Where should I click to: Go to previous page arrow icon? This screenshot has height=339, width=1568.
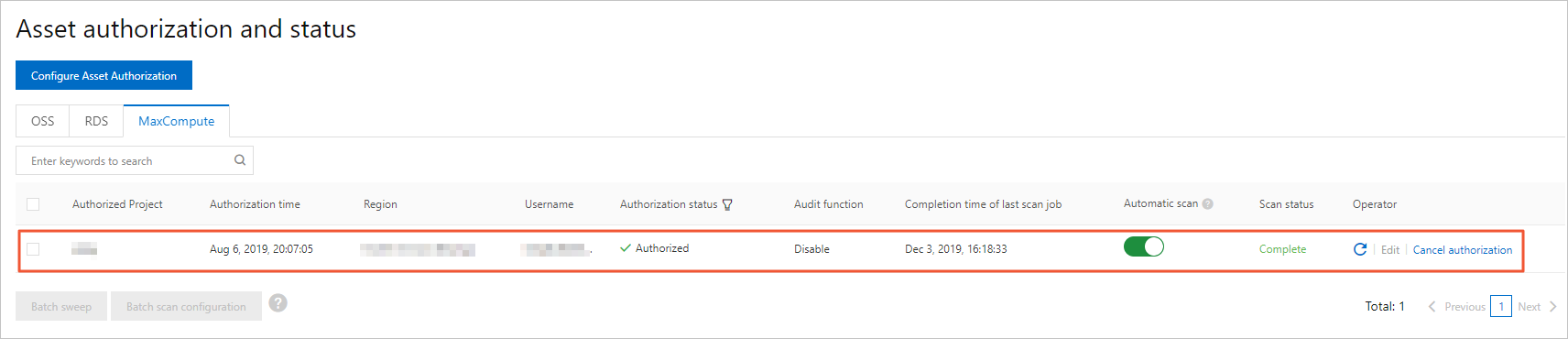pos(1432,306)
